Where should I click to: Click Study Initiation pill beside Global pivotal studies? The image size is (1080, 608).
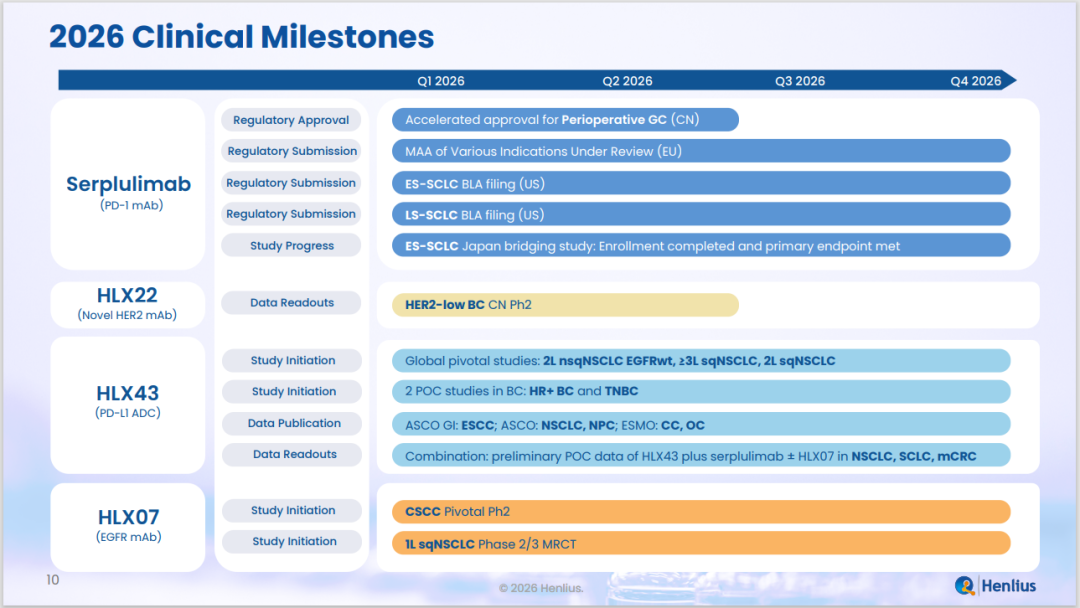click(291, 360)
